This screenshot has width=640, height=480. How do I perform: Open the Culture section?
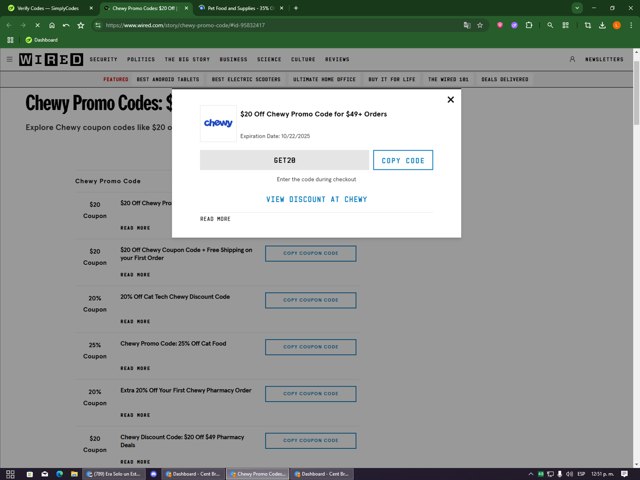point(303,59)
